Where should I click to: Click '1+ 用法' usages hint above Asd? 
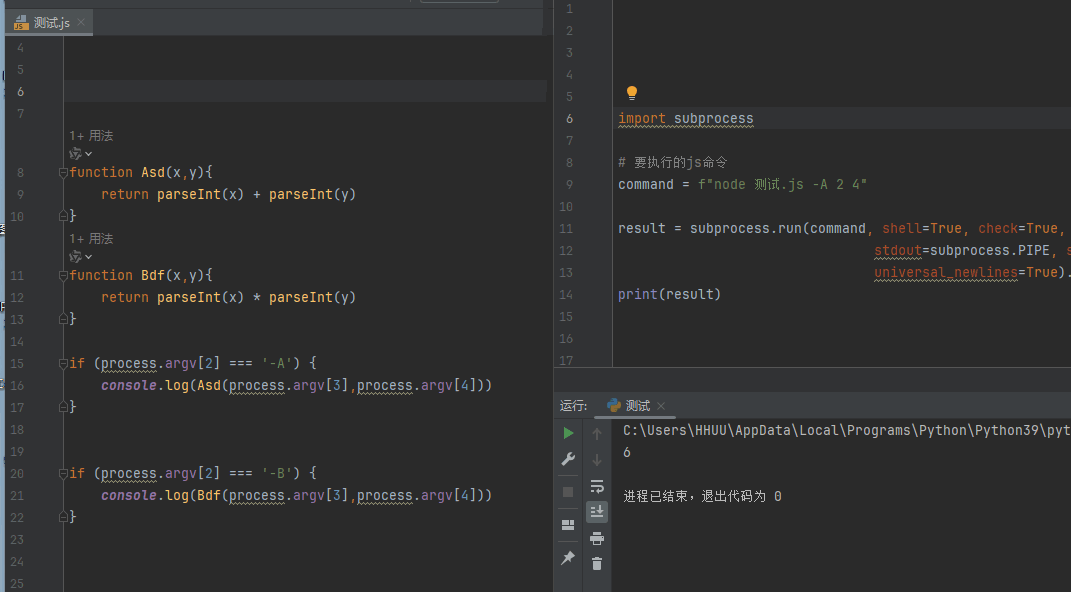91,135
